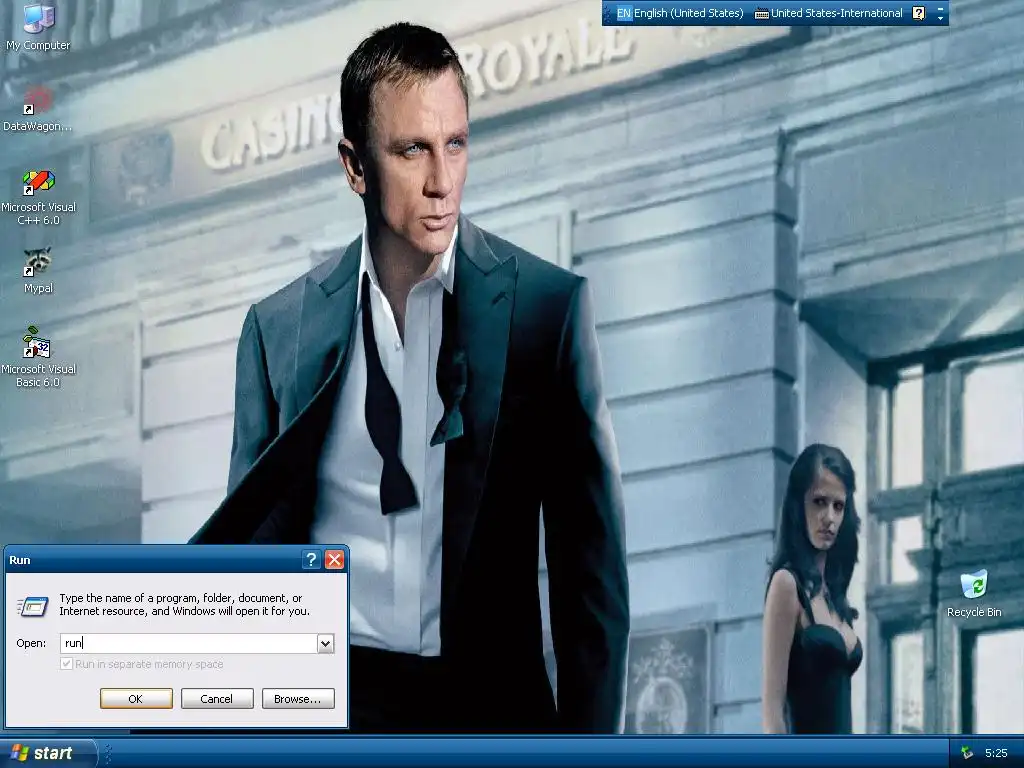1024x768 pixels.
Task: Open the My Computer desktop icon
Action: click(38, 27)
